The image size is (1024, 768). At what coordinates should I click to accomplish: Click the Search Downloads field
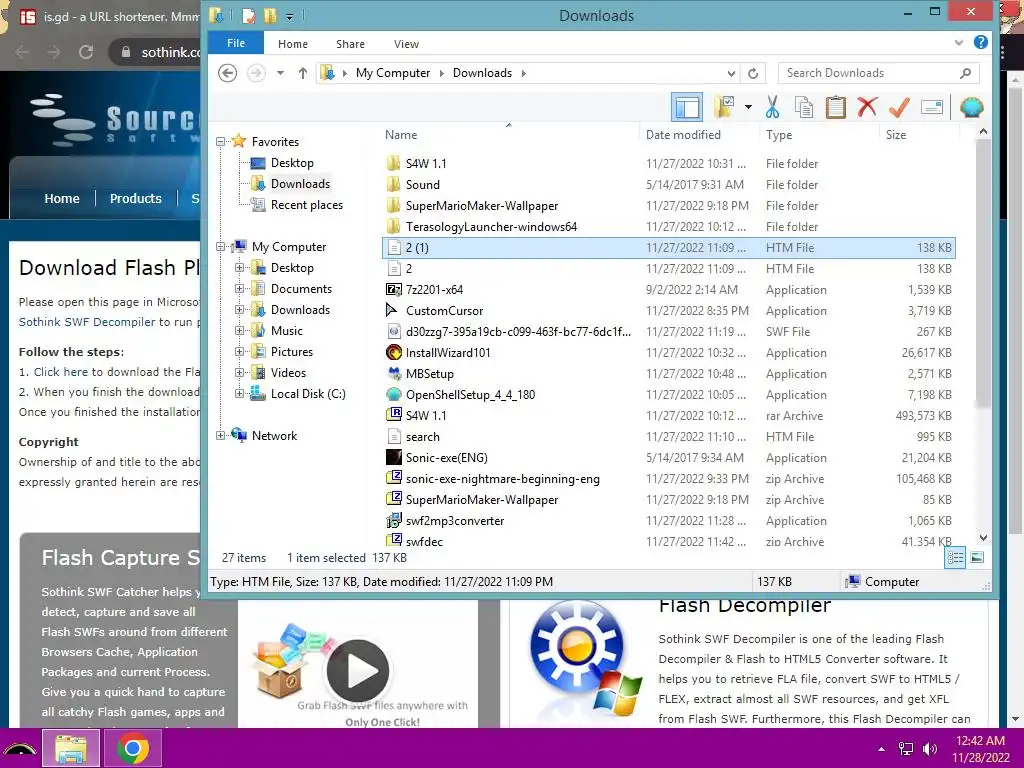click(x=878, y=73)
